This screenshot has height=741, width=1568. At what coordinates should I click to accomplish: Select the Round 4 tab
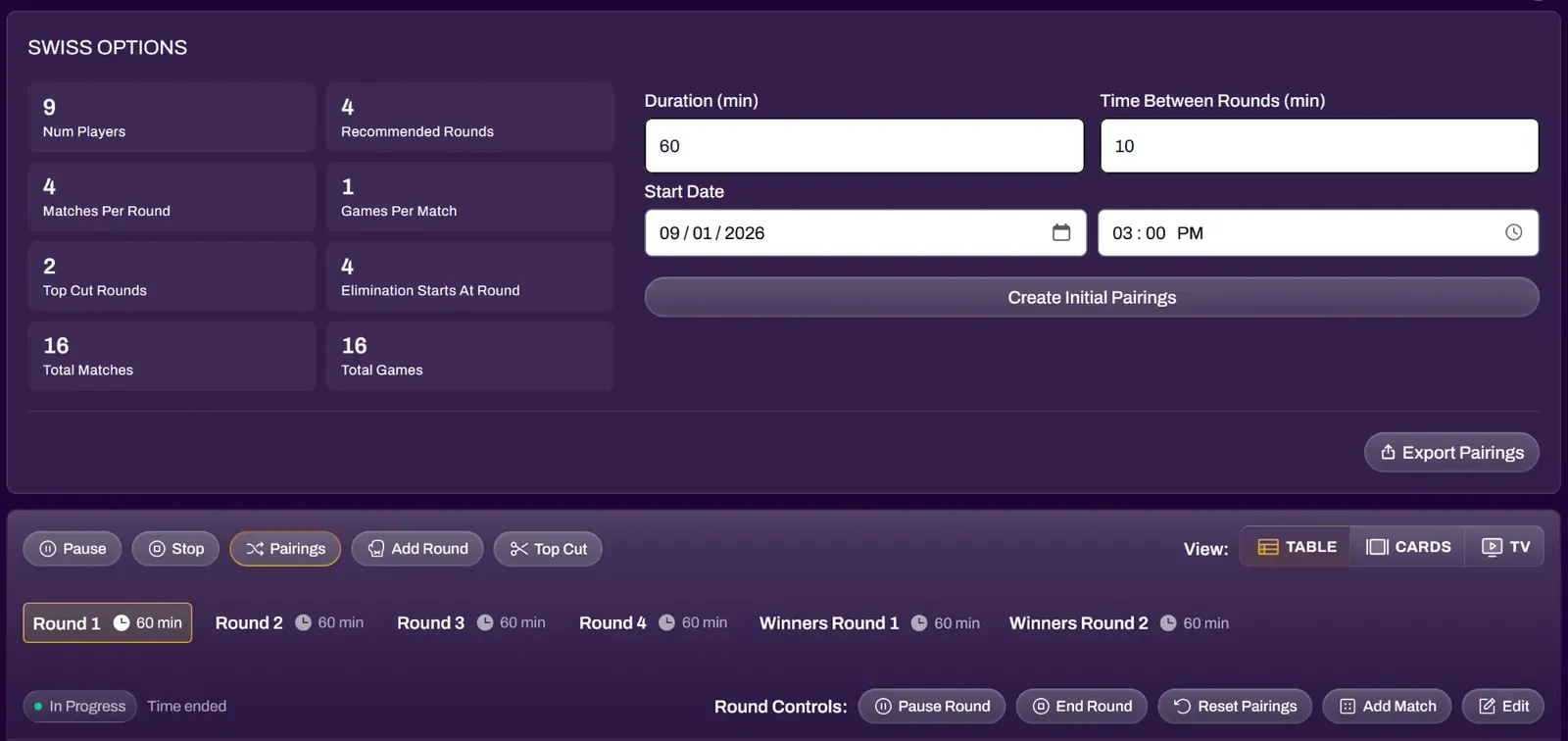coord(654,623)
